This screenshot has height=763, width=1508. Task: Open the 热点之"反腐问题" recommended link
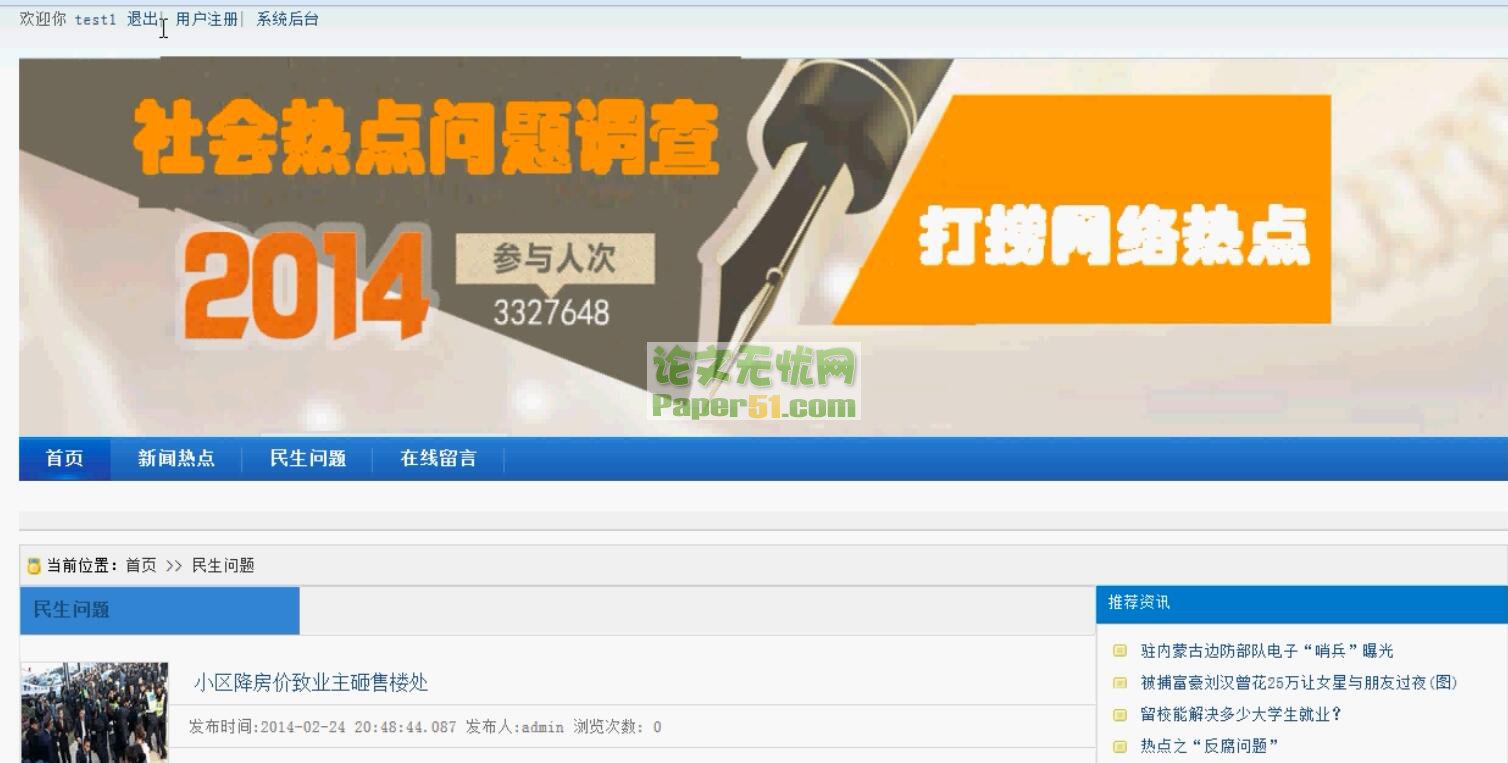point(1210,746)
